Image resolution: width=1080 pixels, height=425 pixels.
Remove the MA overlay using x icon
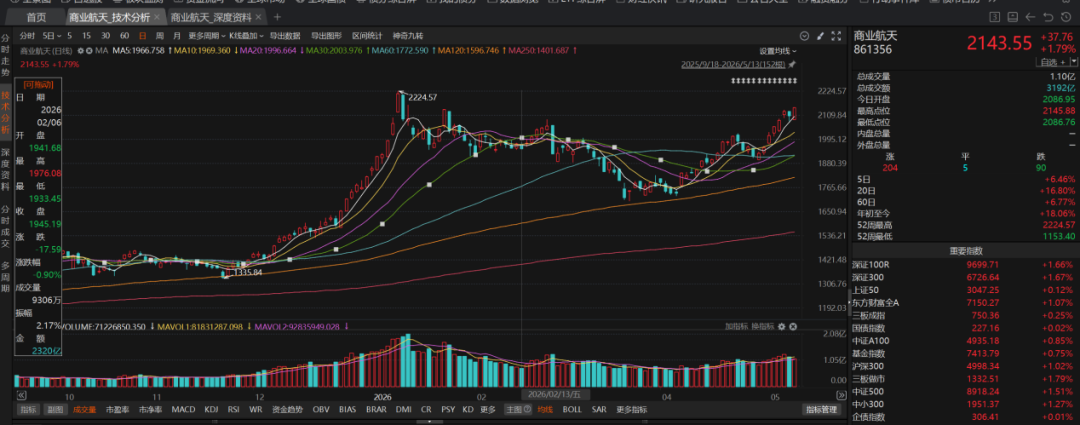[x=90, y=50]
